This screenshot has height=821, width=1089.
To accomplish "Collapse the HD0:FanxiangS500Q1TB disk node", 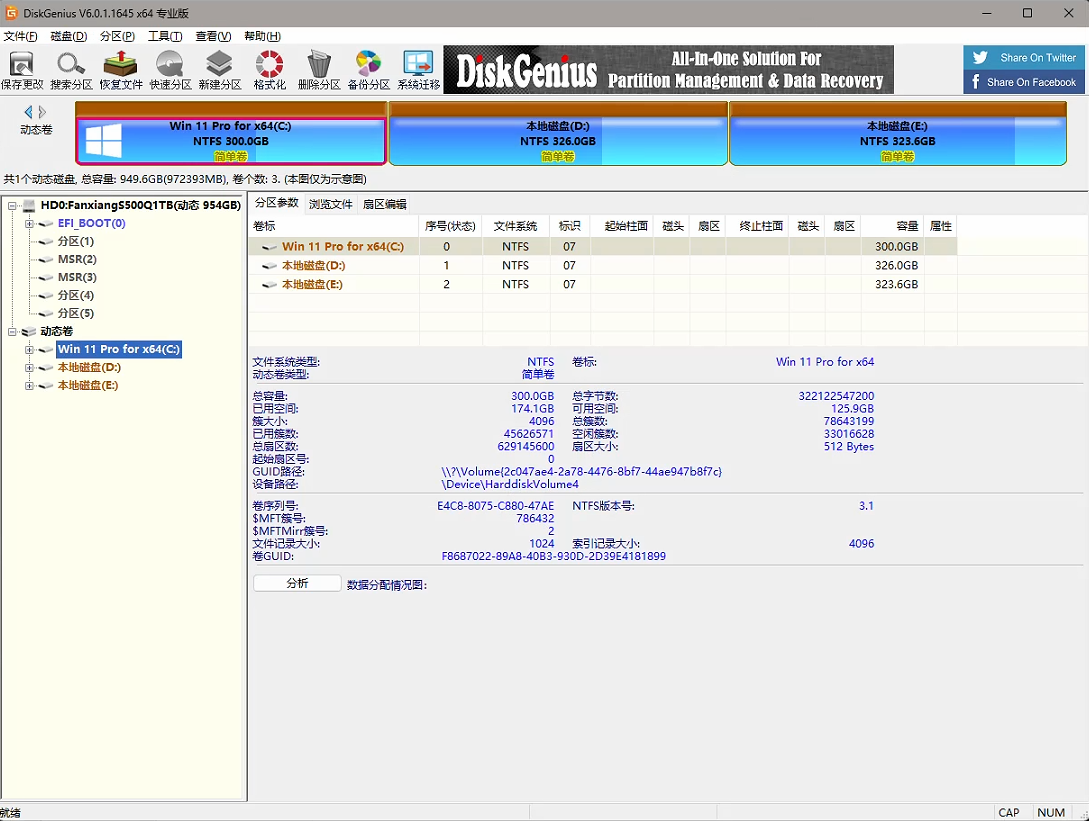I will click(12, 206).
